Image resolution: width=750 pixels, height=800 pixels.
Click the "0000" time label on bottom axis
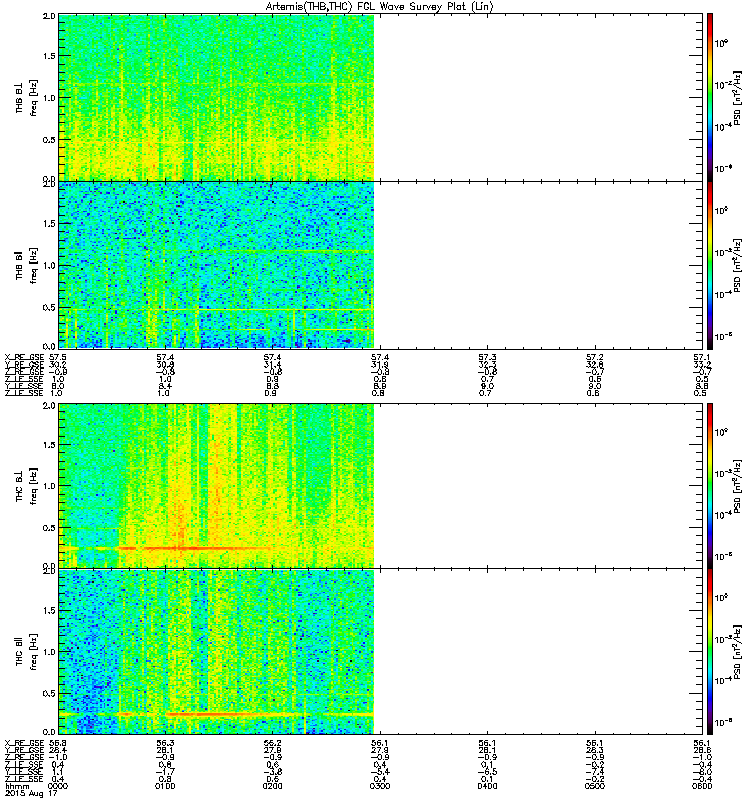pyautogui.click(x=57, y=786)
